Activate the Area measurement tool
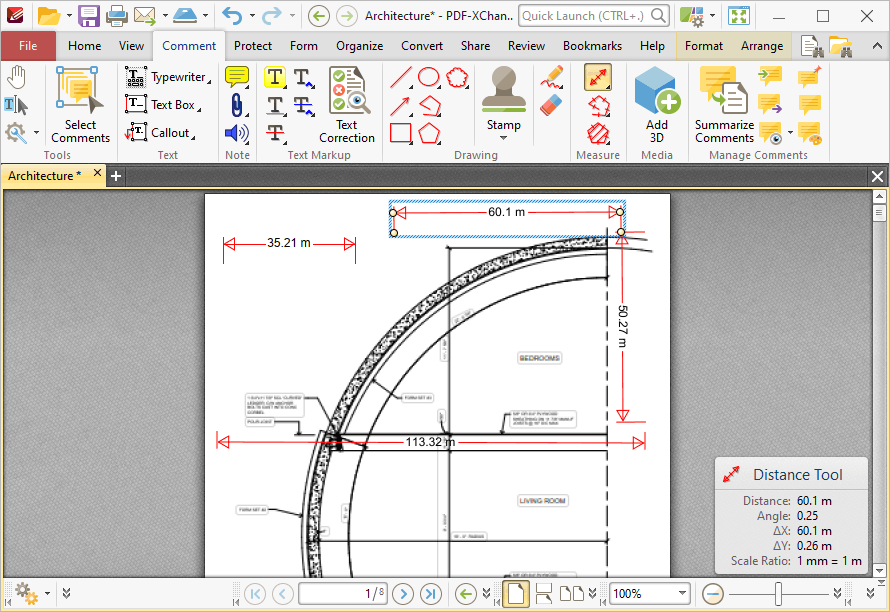The width and height of the screenshot is (890, 612). [598, 132]
